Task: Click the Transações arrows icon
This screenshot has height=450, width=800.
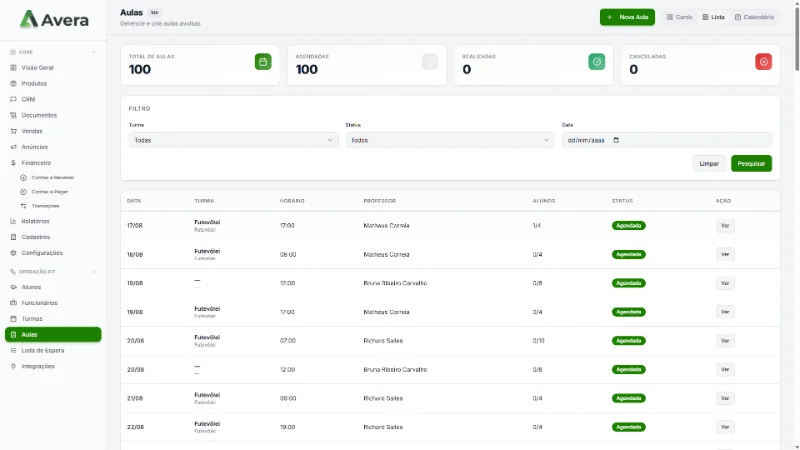Action: pos(23,206)
